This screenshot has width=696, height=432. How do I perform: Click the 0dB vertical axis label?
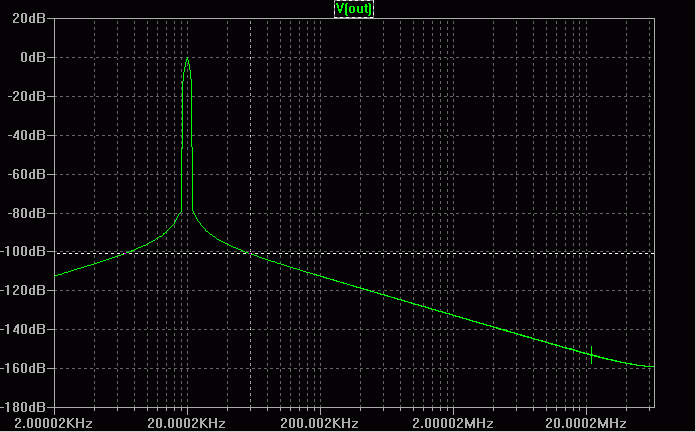(33, 57)
